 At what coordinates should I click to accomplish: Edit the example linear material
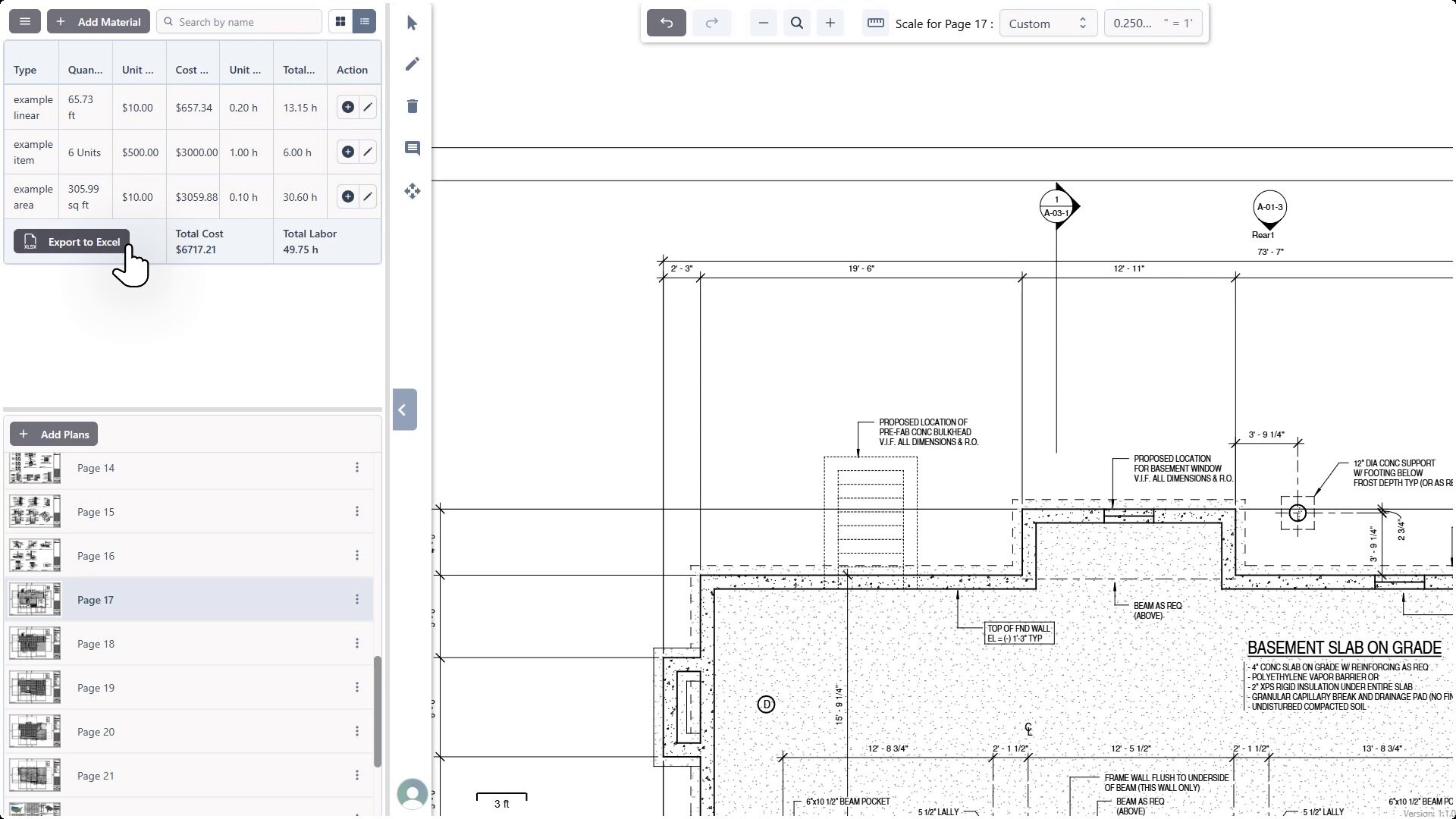pyautogui.click(x=367, y=107)
